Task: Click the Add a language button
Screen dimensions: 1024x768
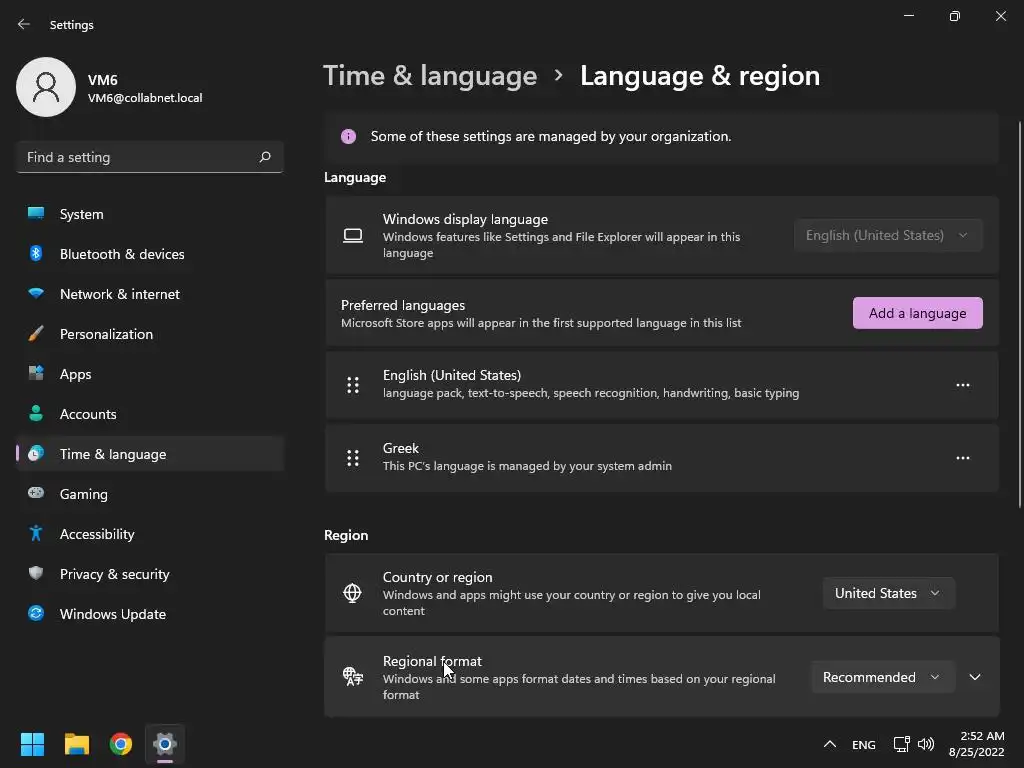Action: (917, 313)
